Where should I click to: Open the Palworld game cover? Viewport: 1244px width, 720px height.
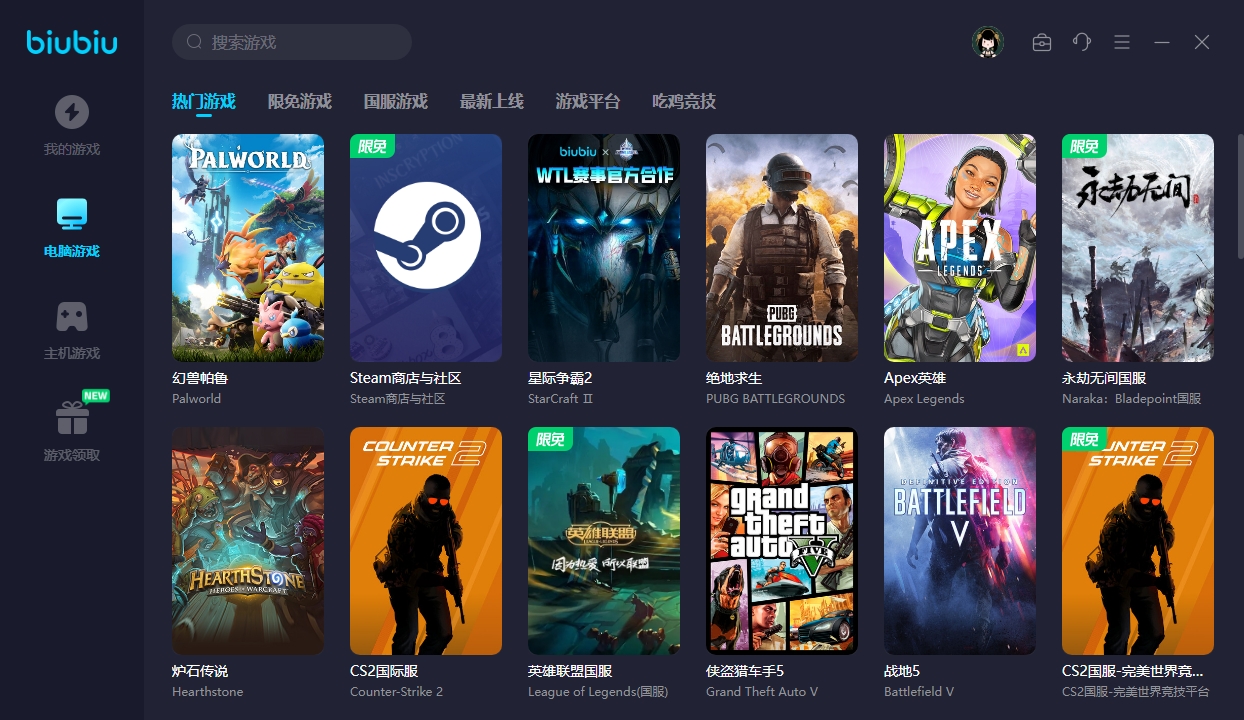[248, 248]
